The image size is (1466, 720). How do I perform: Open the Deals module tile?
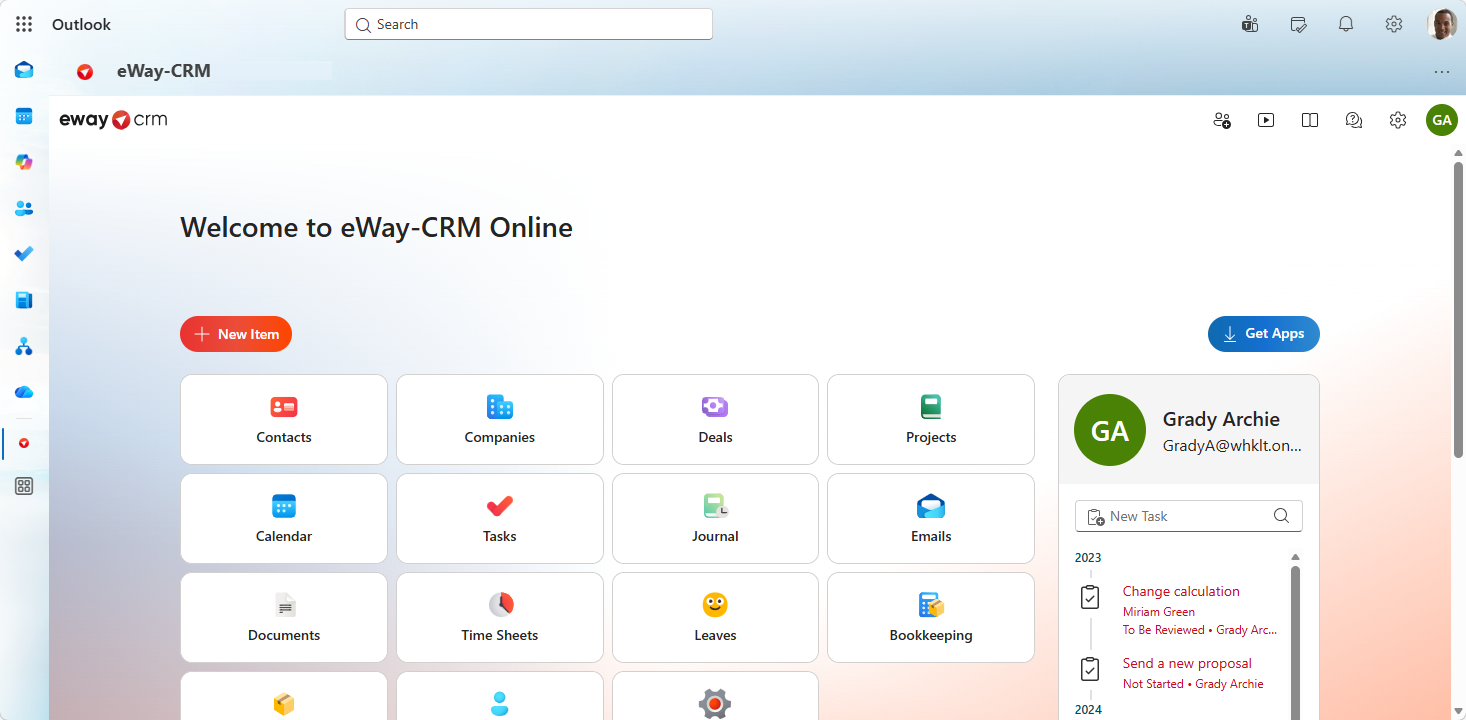[715, 420]
